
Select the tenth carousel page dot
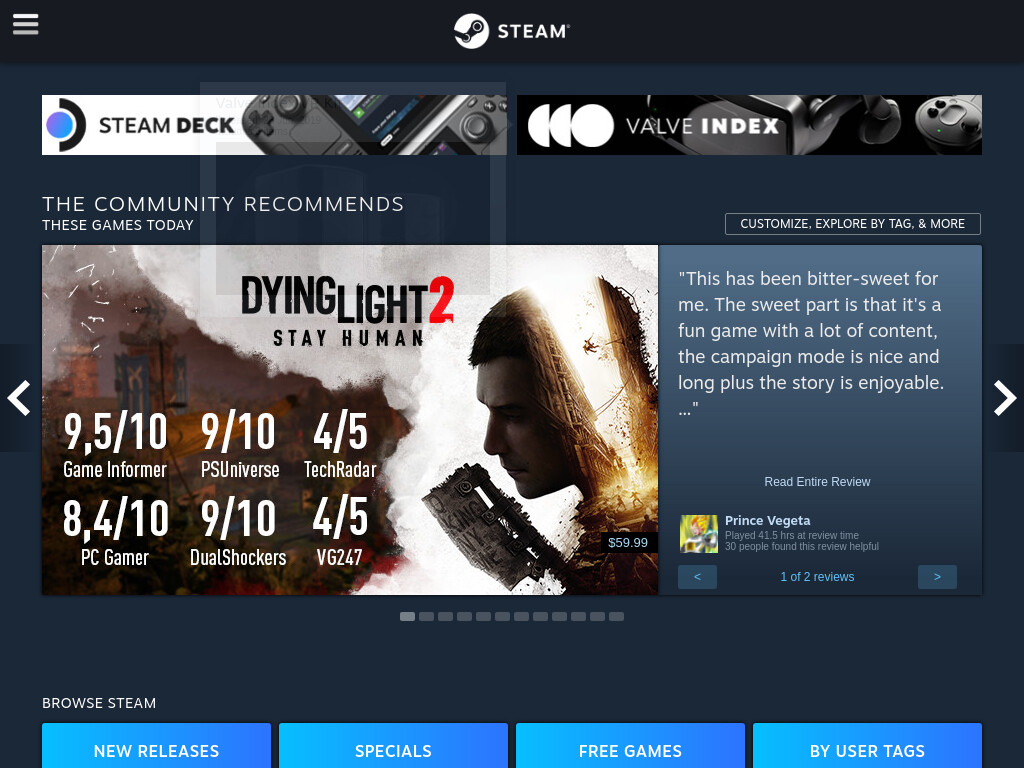click(578, 616)
